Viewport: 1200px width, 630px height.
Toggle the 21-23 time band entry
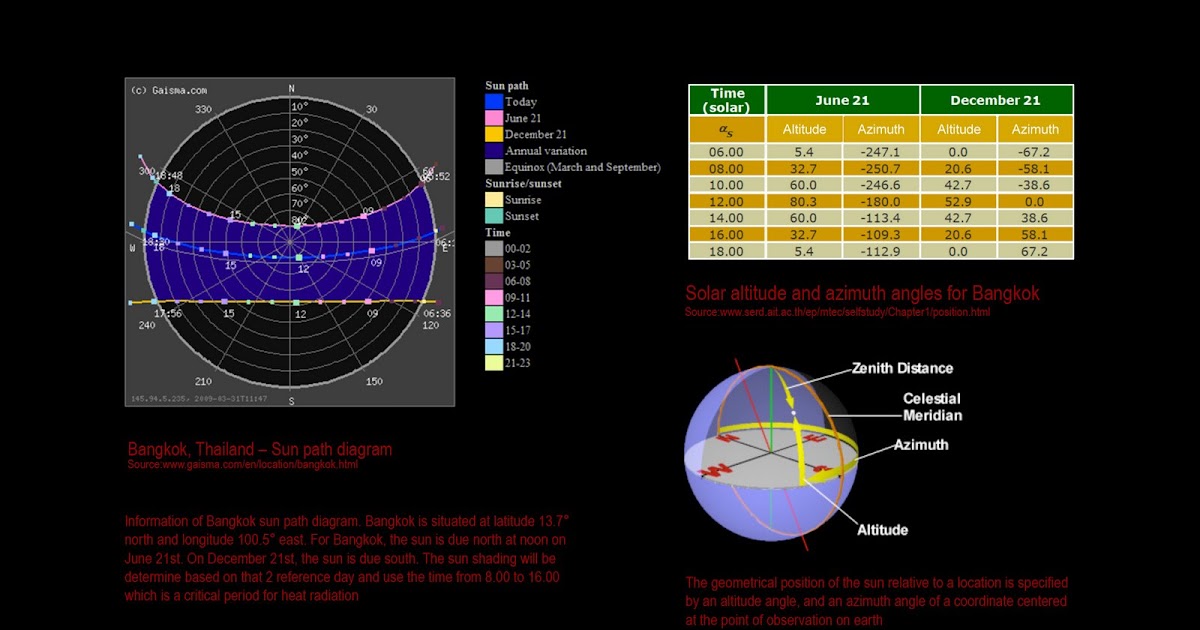tap(494, 362)
